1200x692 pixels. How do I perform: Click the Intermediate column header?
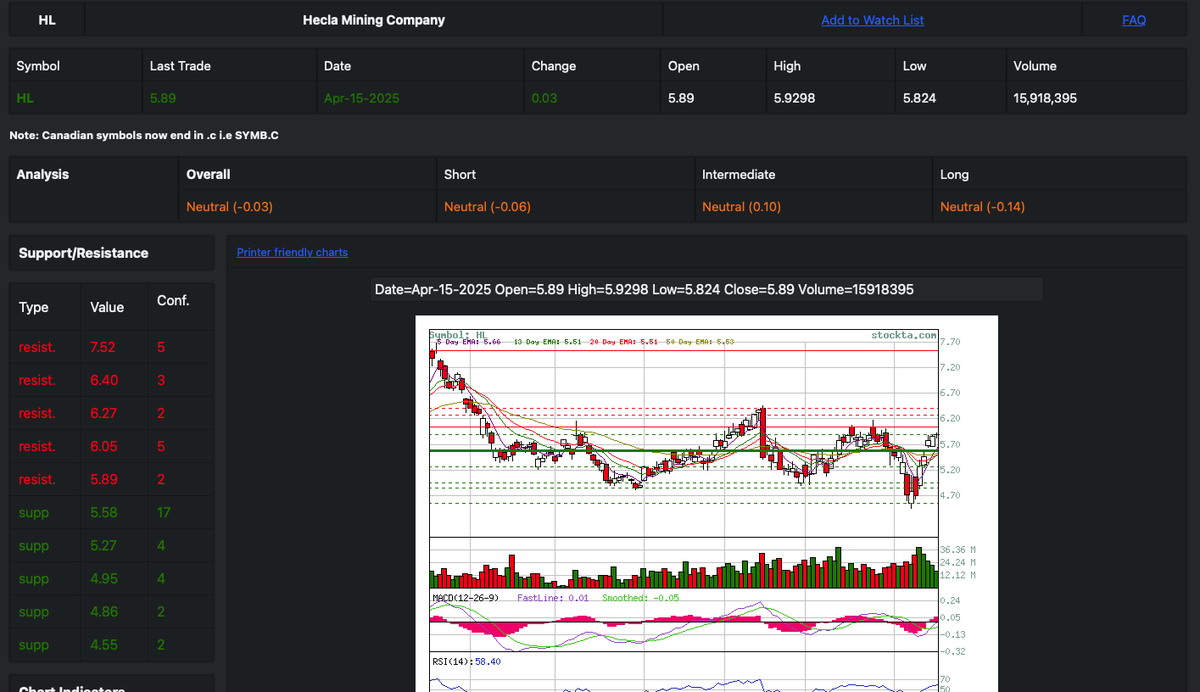click(739, 174)
